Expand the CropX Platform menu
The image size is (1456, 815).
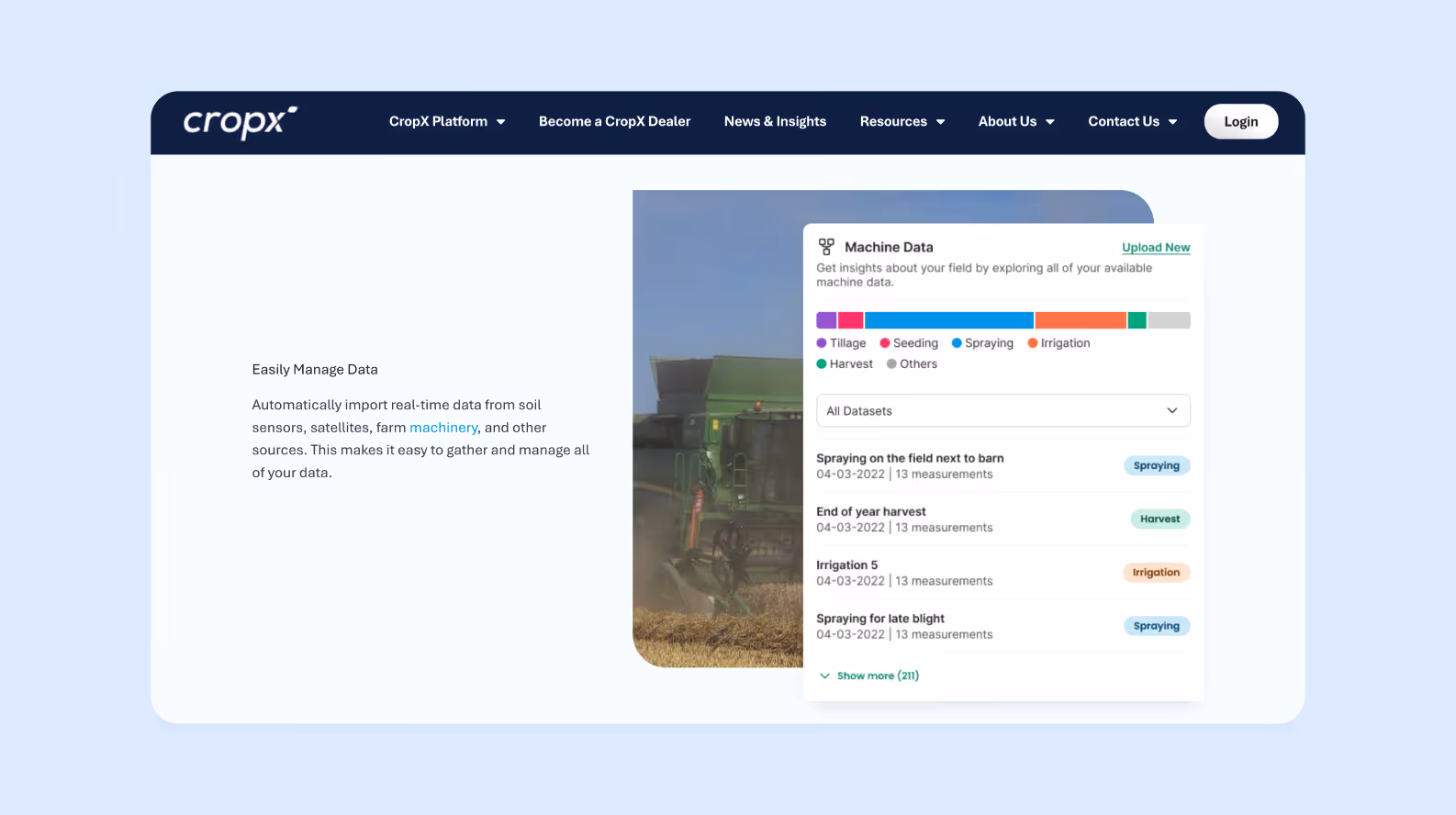(x=447, y=121)
